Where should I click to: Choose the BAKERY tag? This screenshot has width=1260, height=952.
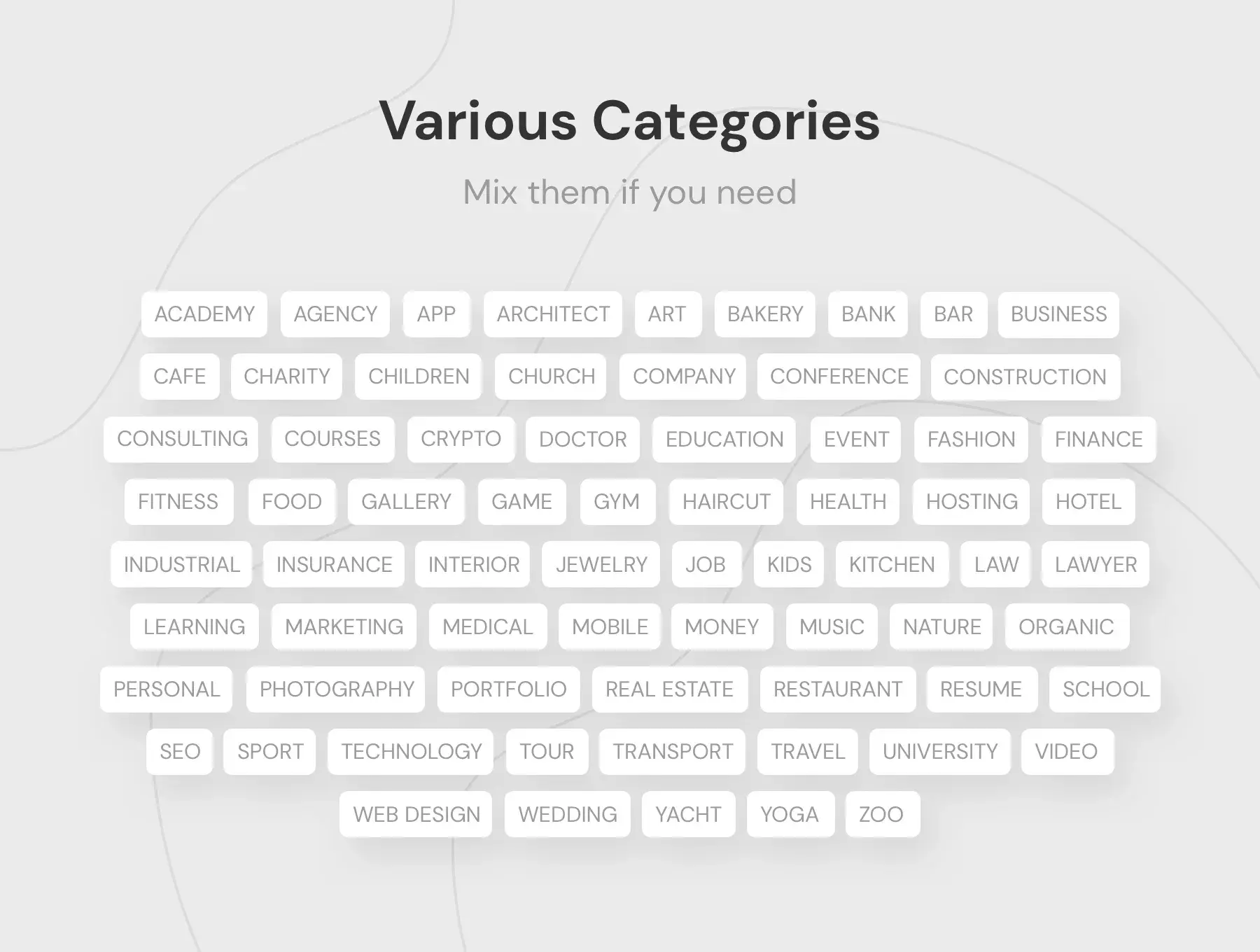[x=765, y=314]
